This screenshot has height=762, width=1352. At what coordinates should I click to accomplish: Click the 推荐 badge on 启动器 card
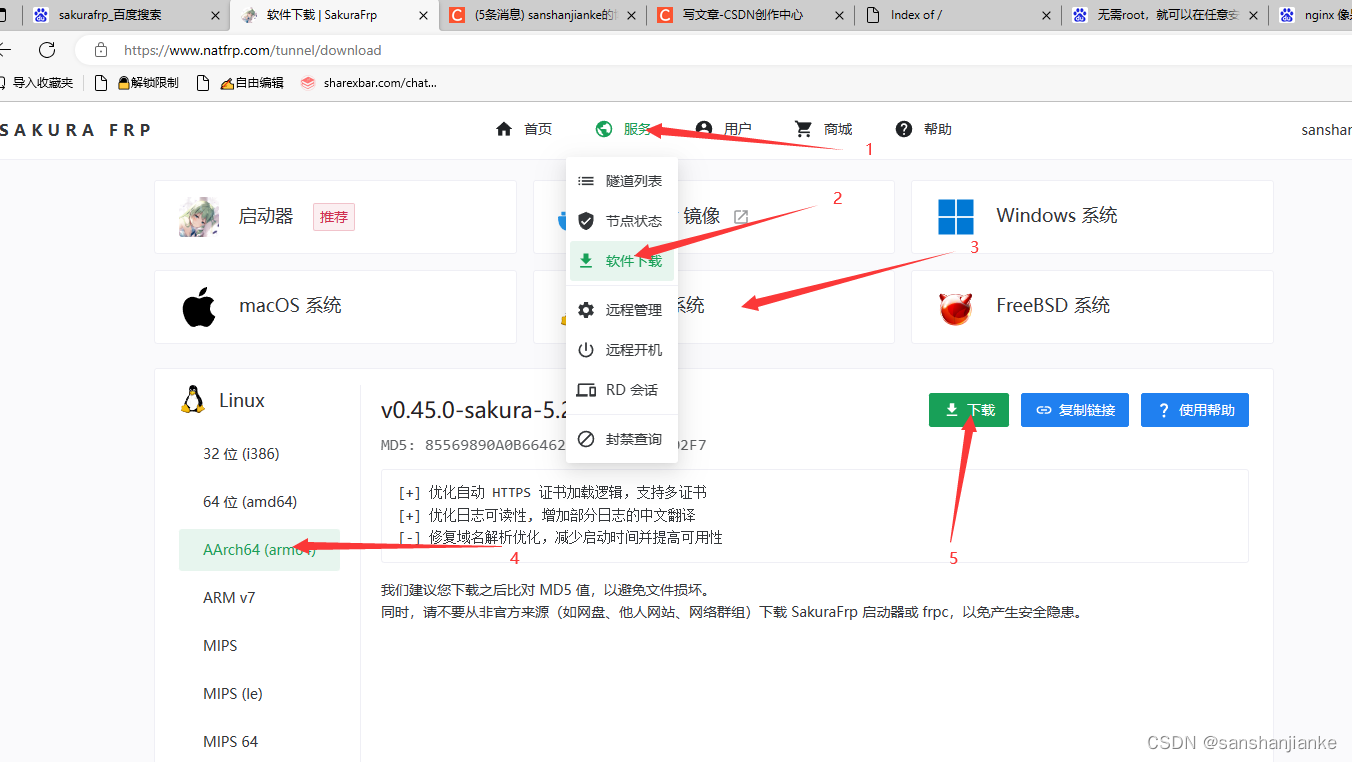pyautogui.click(x=334, y=217)
